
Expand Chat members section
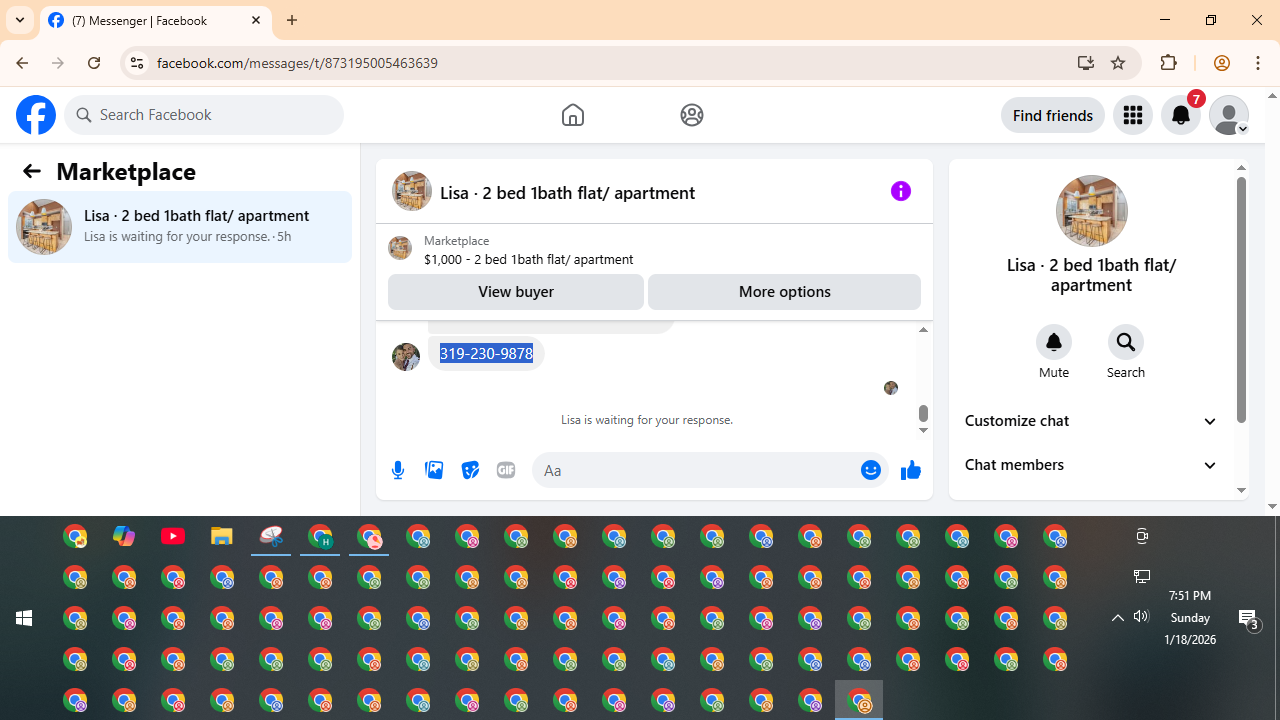[1091, 465]
